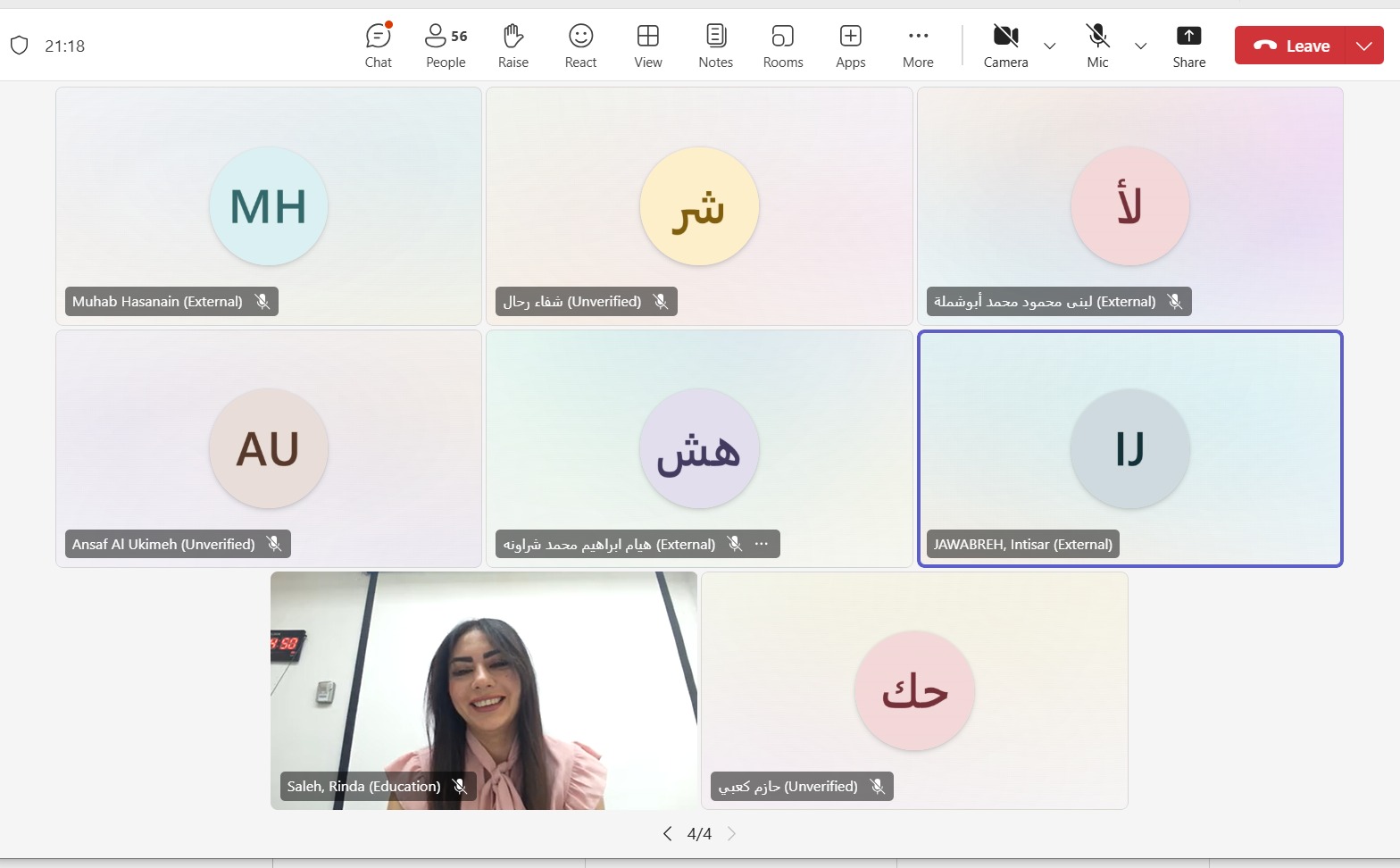Click the 4/4 page indicator
The image size is (1400, 868).
(699, 834)
